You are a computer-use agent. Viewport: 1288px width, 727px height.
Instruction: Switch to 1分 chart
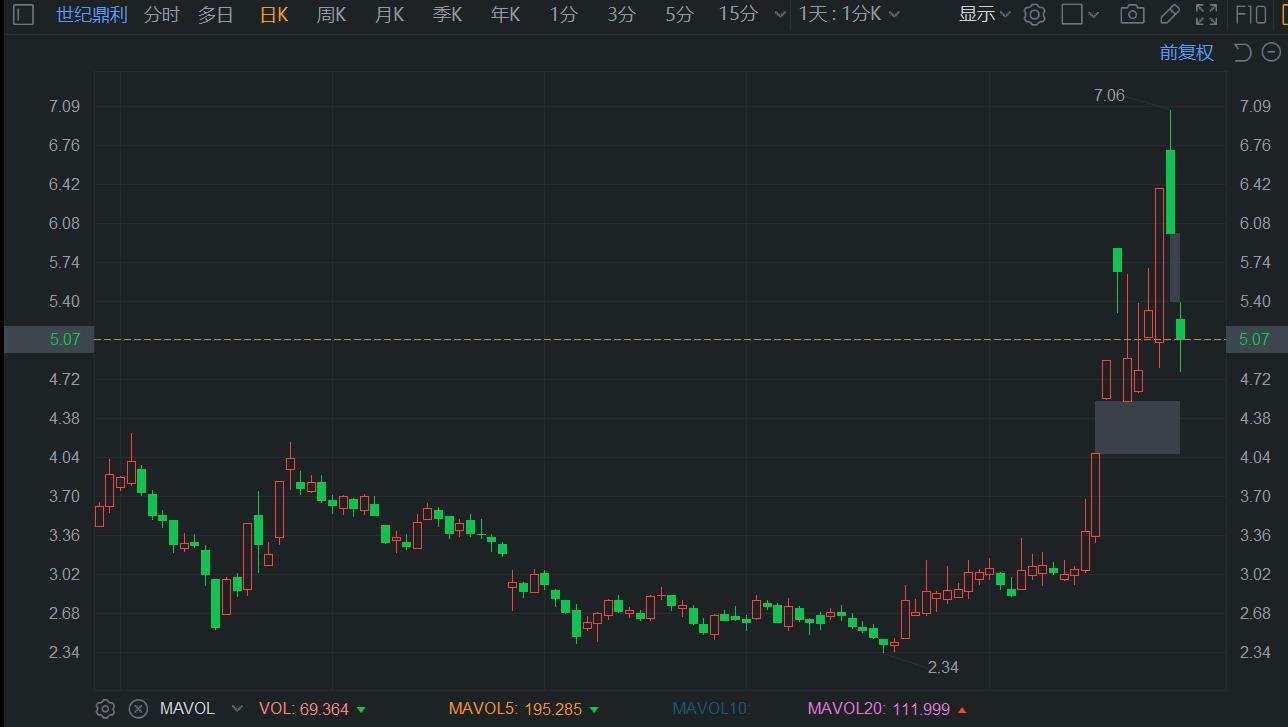click(x=563, y=15)
